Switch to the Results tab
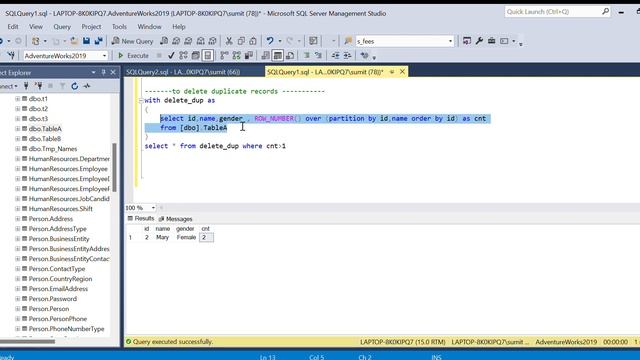This screenshot has height=360, width=640. click(141, 218)
